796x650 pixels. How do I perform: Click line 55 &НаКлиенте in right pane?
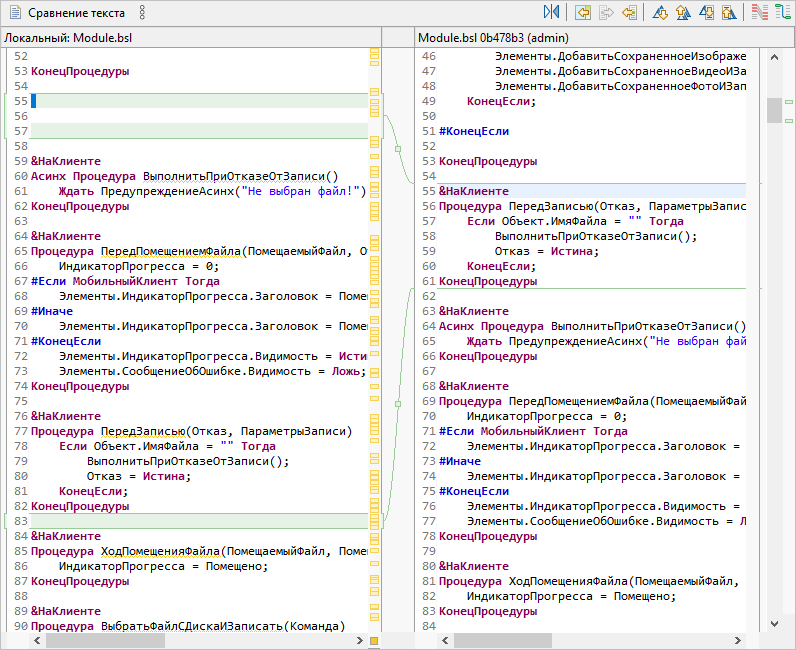tap(474, 191)
